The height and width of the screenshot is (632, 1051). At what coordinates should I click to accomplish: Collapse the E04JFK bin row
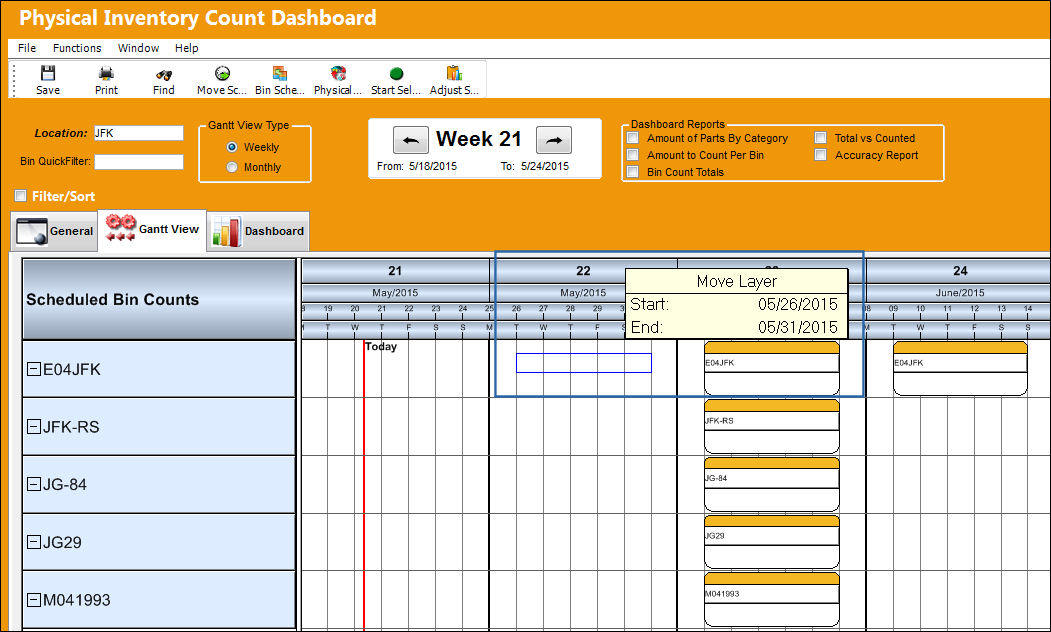tap(34, 369)
